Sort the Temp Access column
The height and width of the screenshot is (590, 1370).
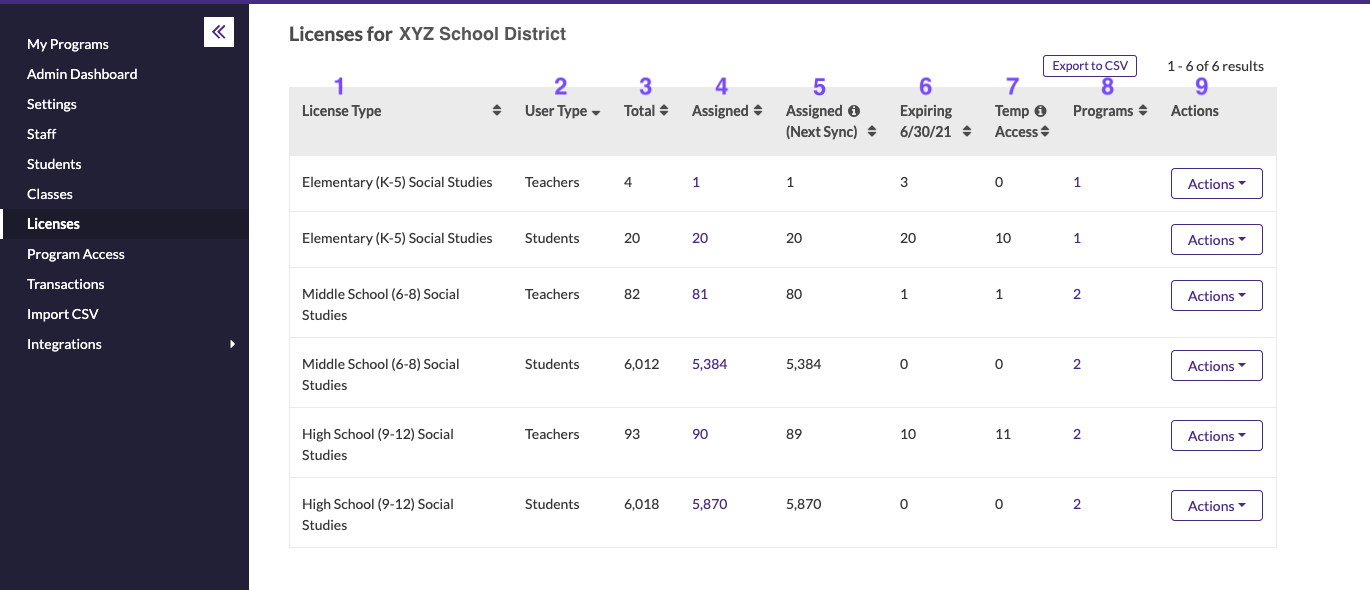[x=1046, y=131]
